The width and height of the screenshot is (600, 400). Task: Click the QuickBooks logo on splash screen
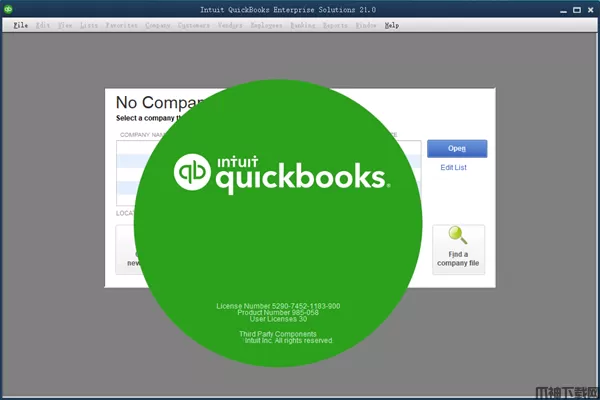(282, 175)
